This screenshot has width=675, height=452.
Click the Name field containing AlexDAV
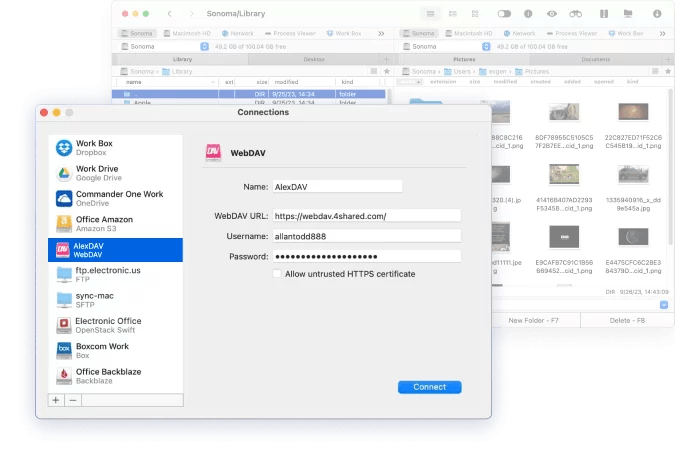(x=337, y=187)
